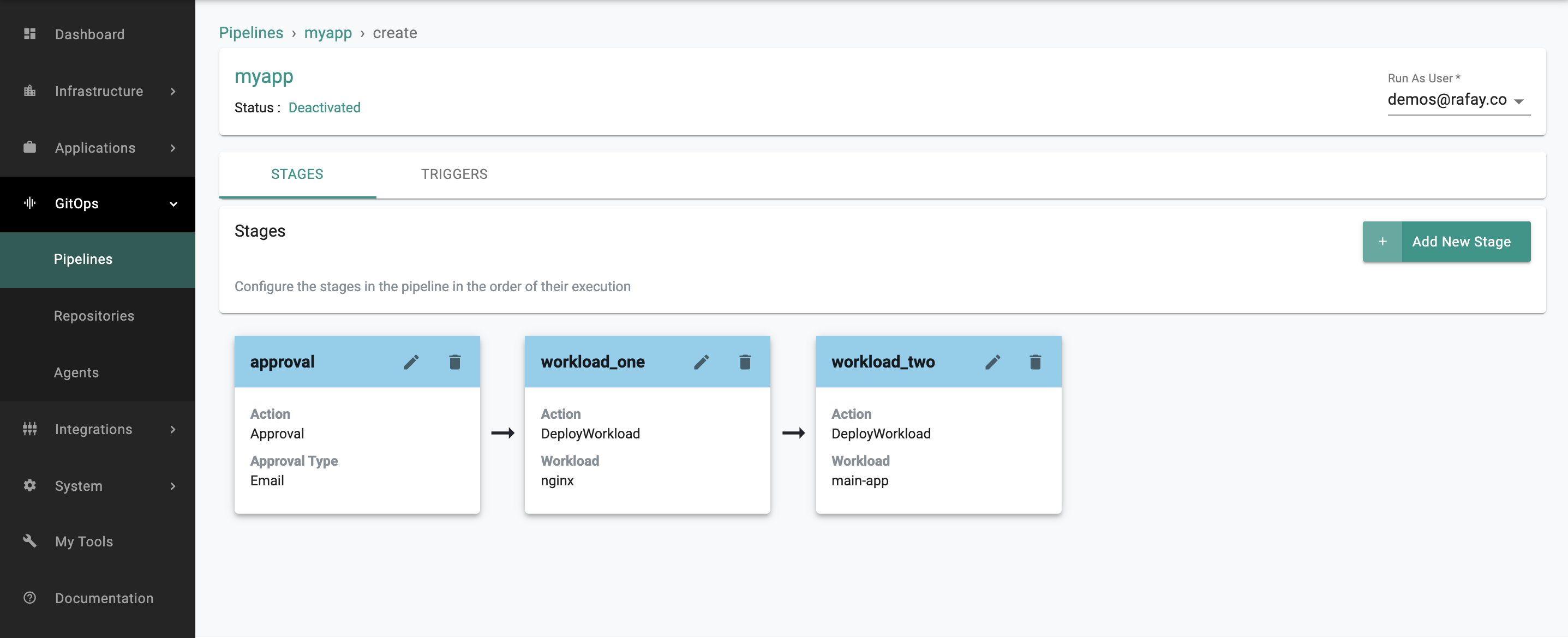Click the myapp pipeline title

pos(264,77)
